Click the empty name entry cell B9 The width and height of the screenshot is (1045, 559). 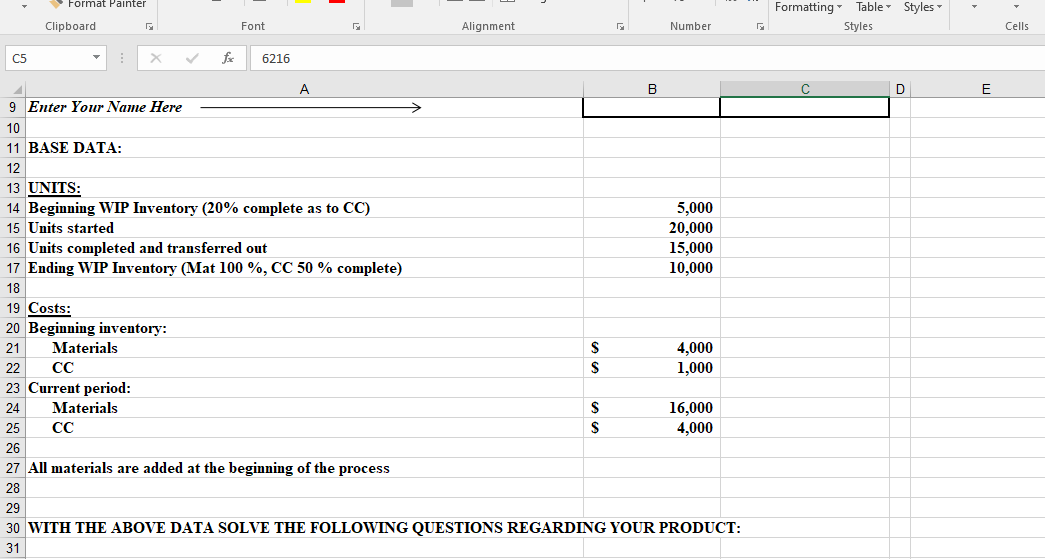652,107
